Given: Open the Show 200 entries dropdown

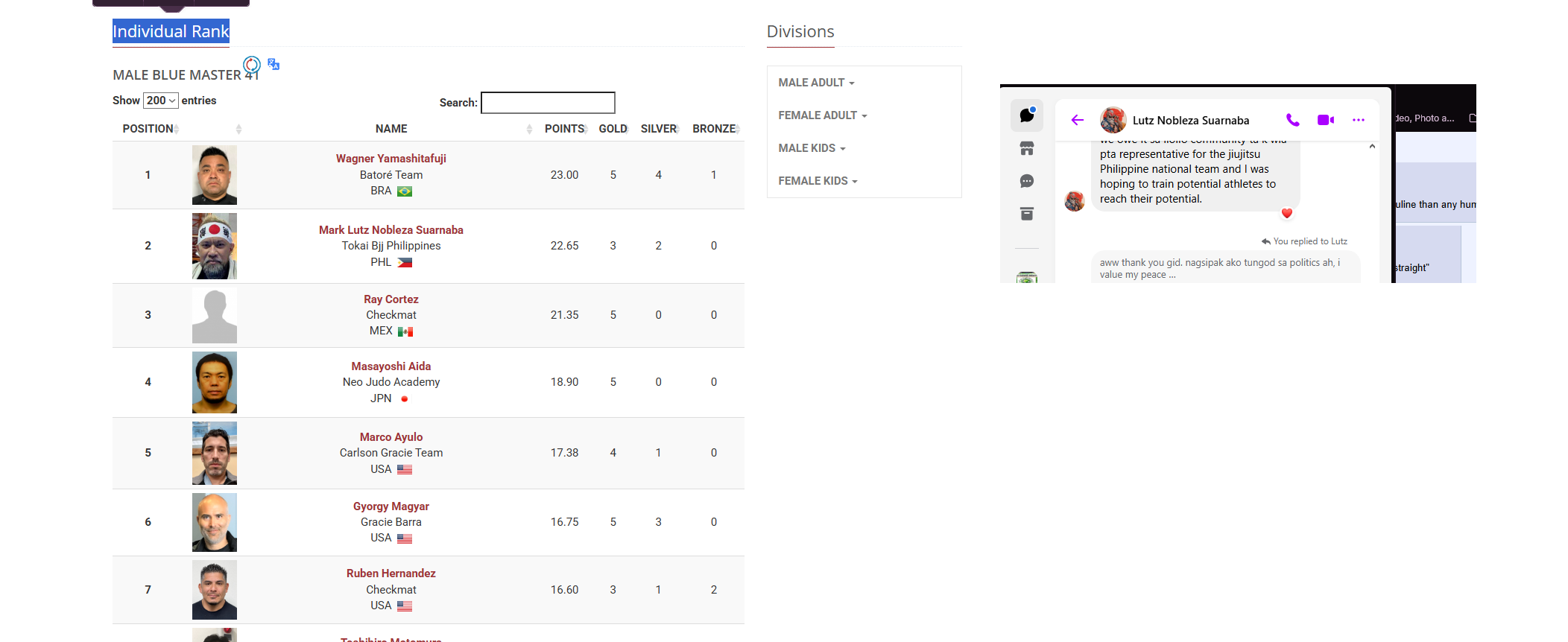Looking at the screenshot, I should [x=161, y=101].
